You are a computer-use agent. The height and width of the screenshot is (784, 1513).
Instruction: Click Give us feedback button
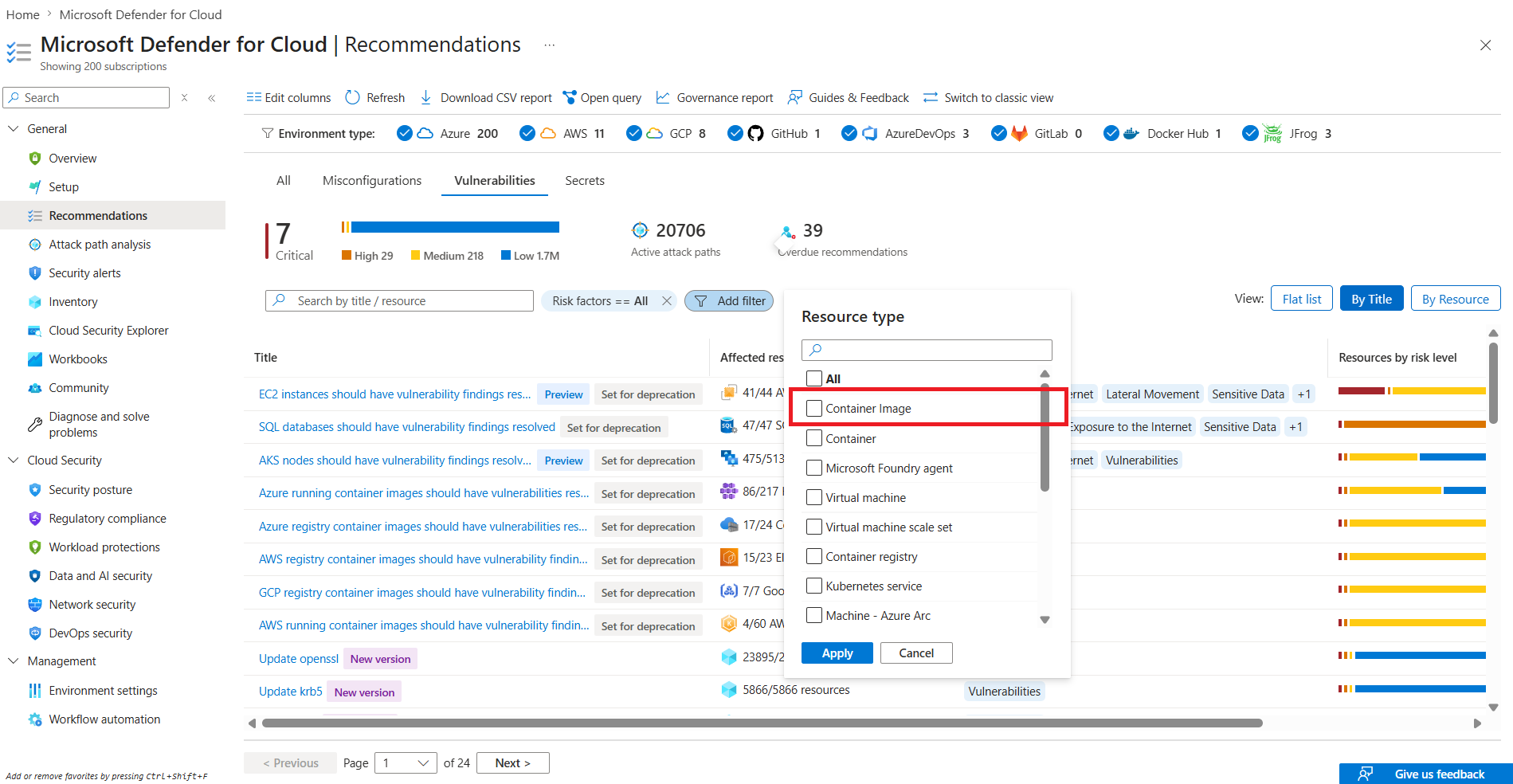tap(1425, 774)
